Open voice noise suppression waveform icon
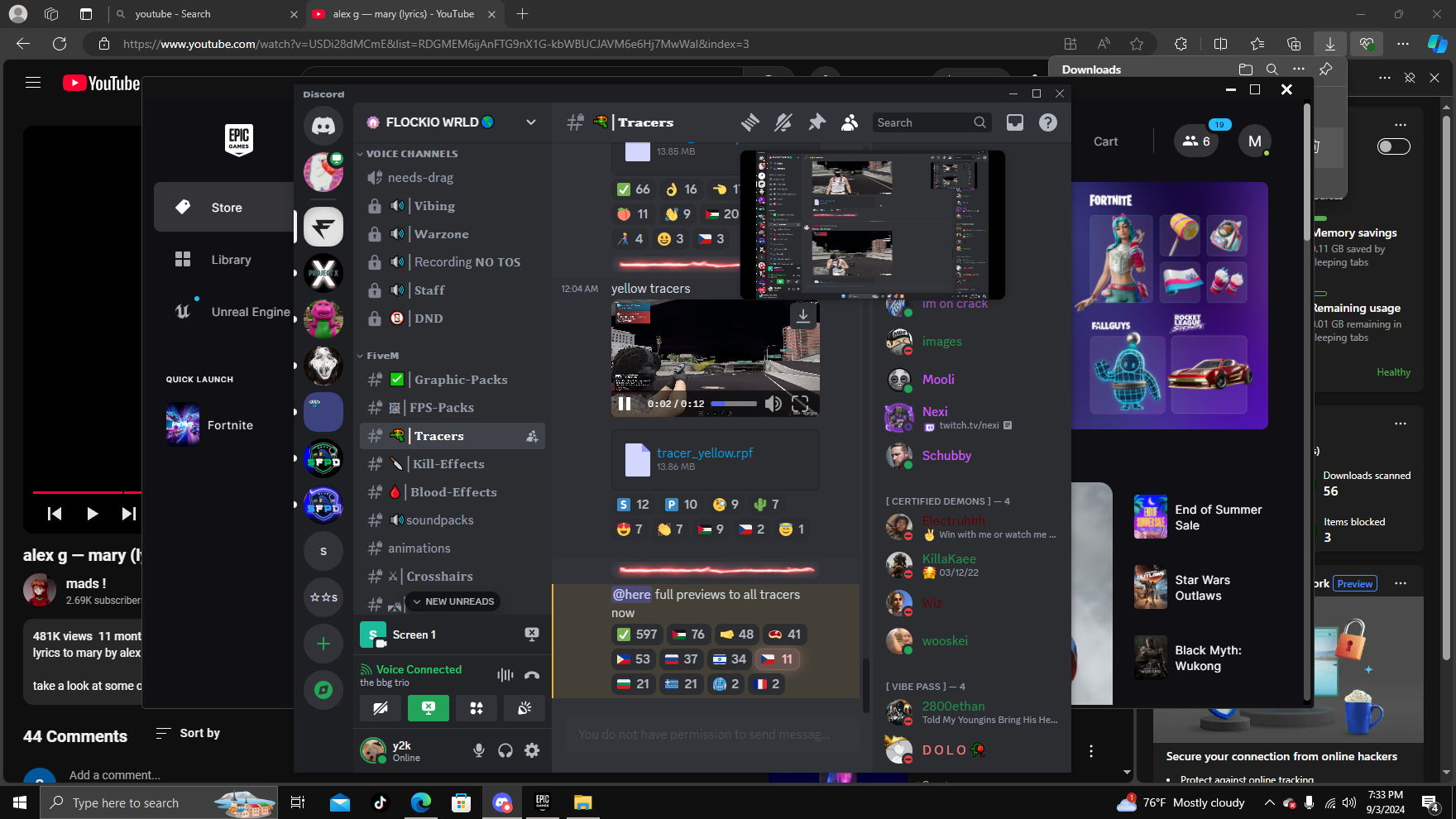Screen dimensions: 1456x819 (x=505, y=675)
